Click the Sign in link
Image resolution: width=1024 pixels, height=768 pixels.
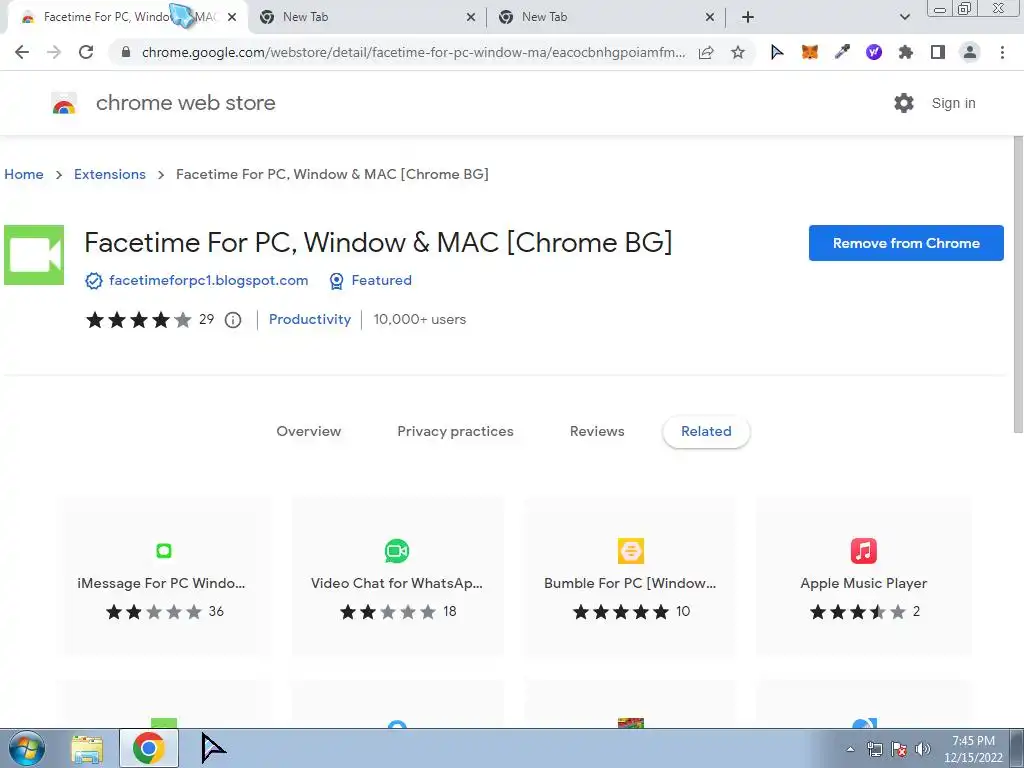[x=953, y=103]
